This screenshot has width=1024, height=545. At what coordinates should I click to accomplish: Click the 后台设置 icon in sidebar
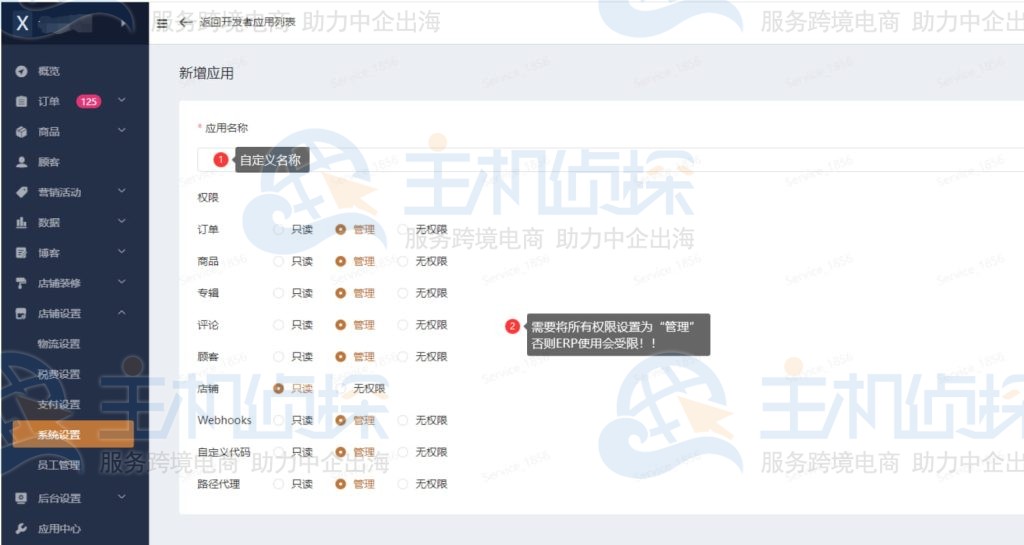coord(22,498)
